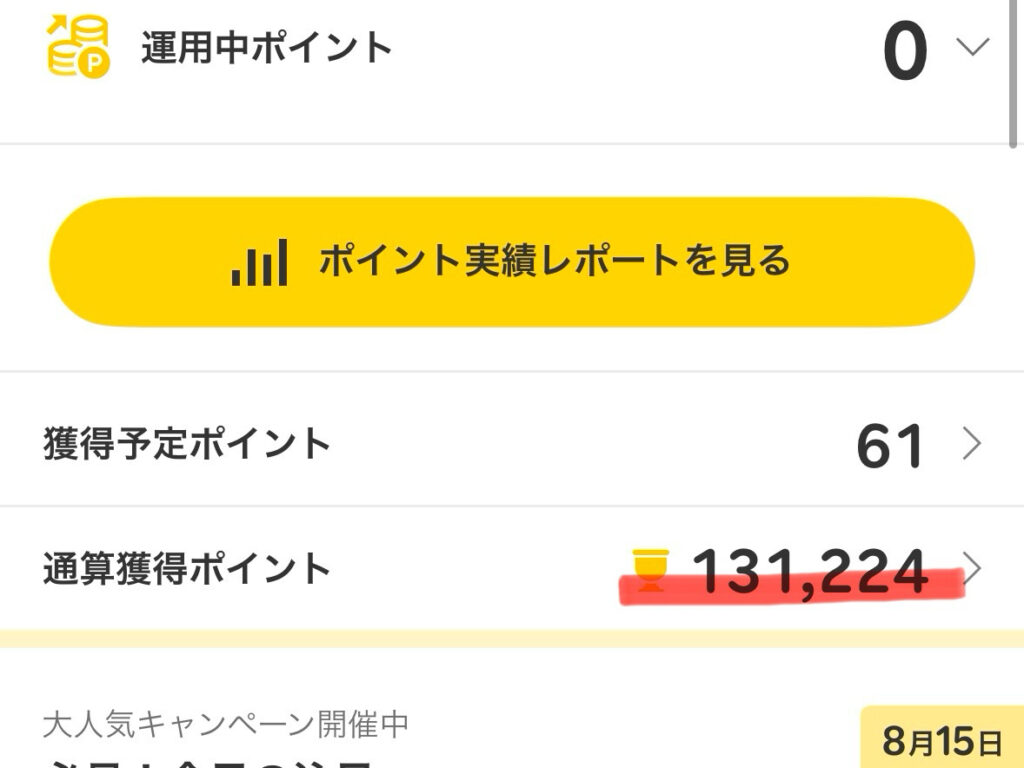The height and width of the screenshot is (768, 1024).
Task: Select the 運用中ポイント label
Action: pos(266,48)
